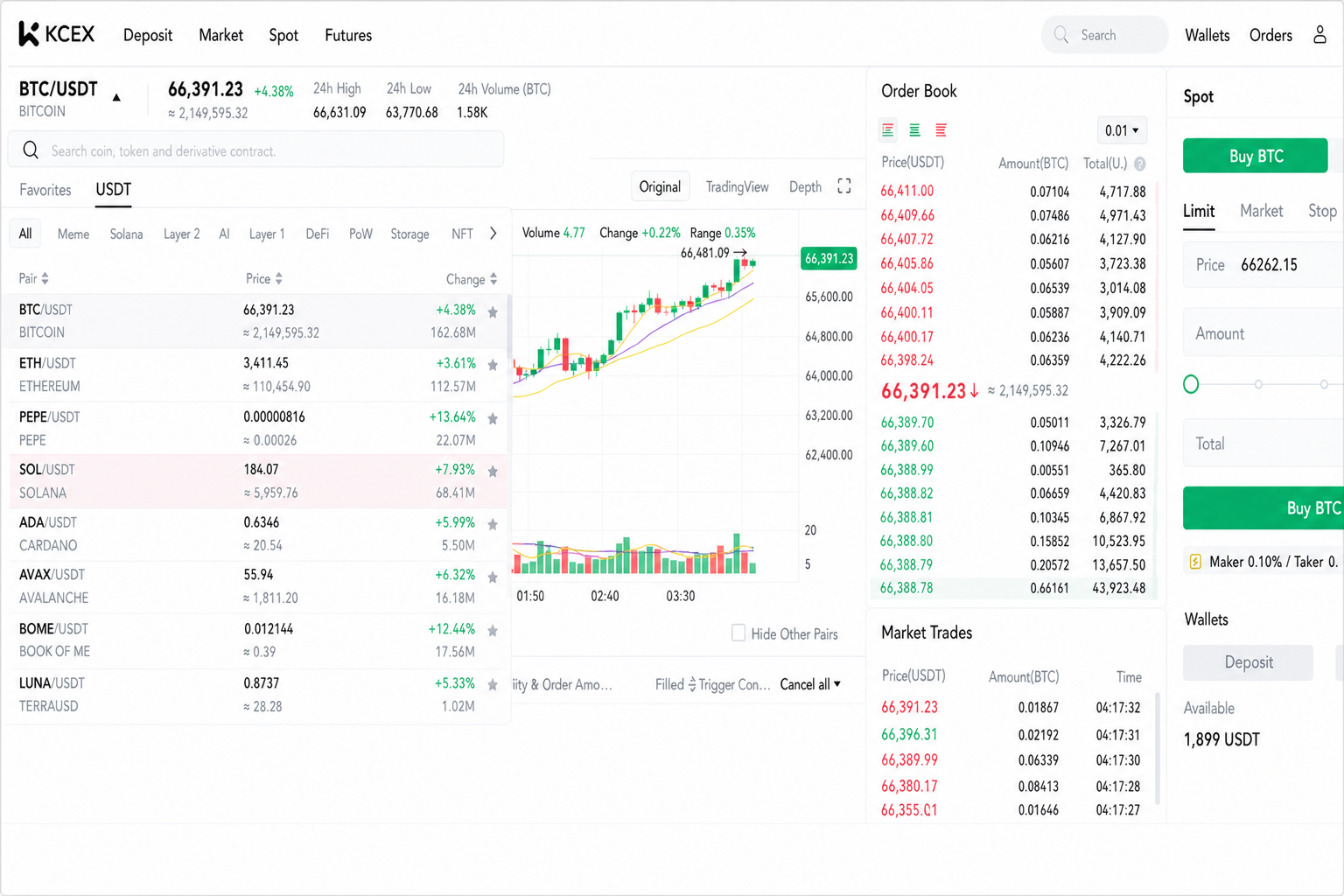Click ask price 66,411.00 in order book
The height and width of the screenshot is (896, 1344).
click(x=906, y=191)
